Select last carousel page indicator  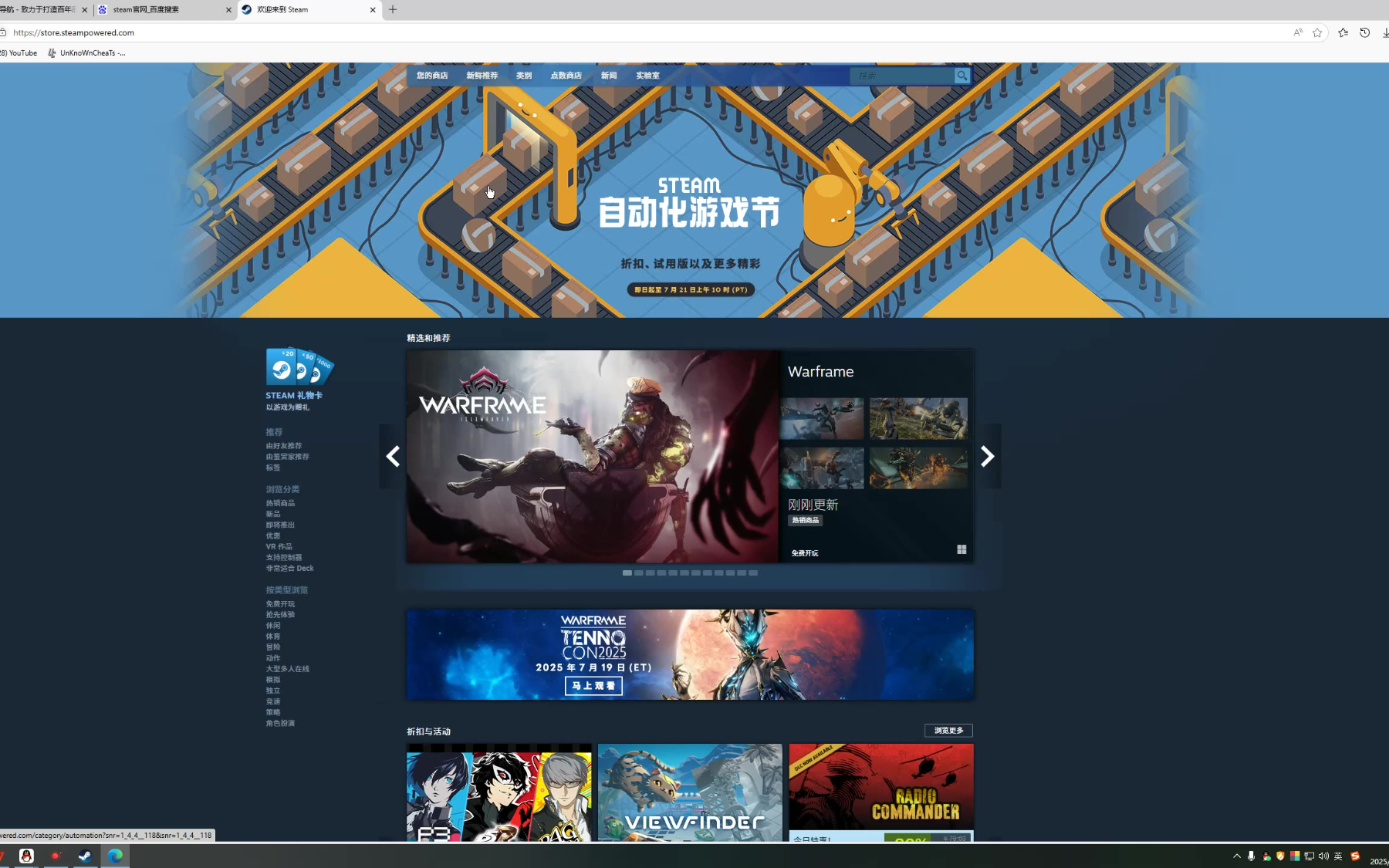click(x=753, y=572)
